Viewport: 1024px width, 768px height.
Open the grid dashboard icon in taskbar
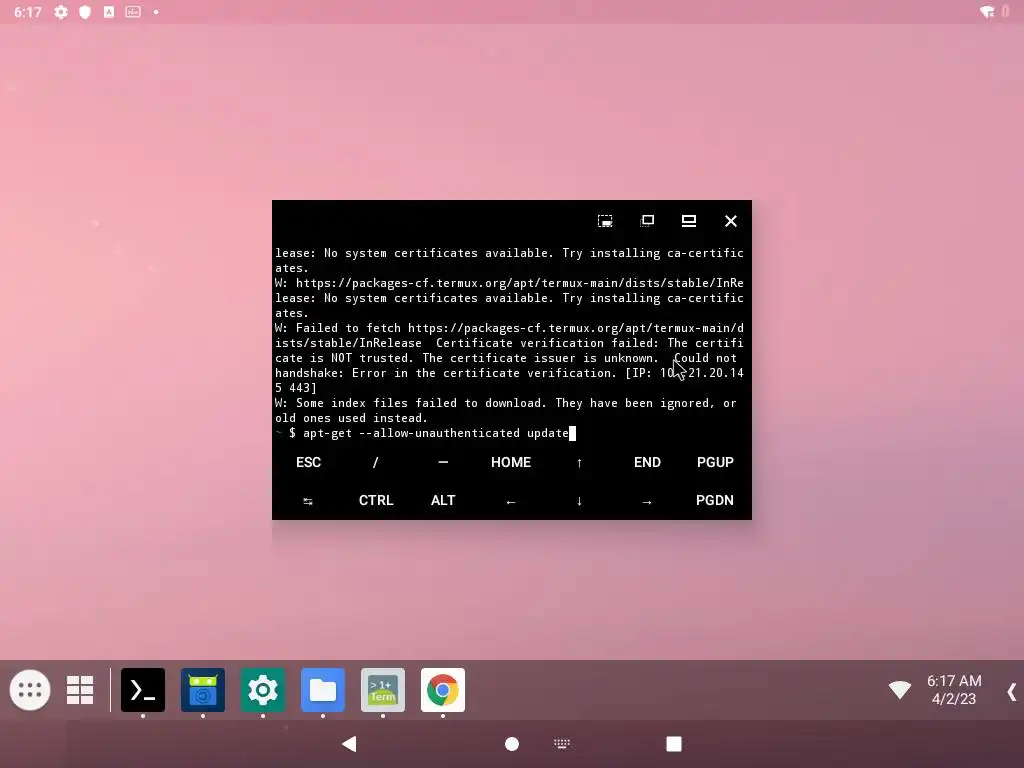80,690
